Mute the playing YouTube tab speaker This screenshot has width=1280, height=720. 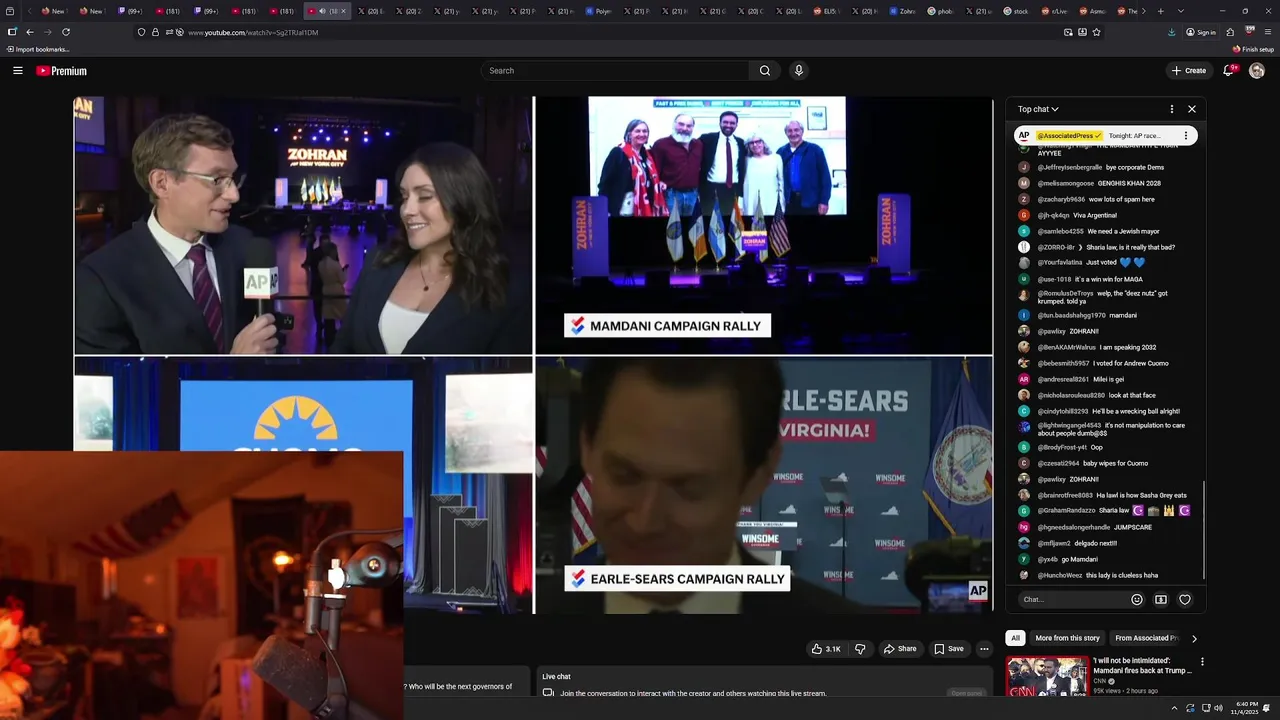click(x=322, y=11)
